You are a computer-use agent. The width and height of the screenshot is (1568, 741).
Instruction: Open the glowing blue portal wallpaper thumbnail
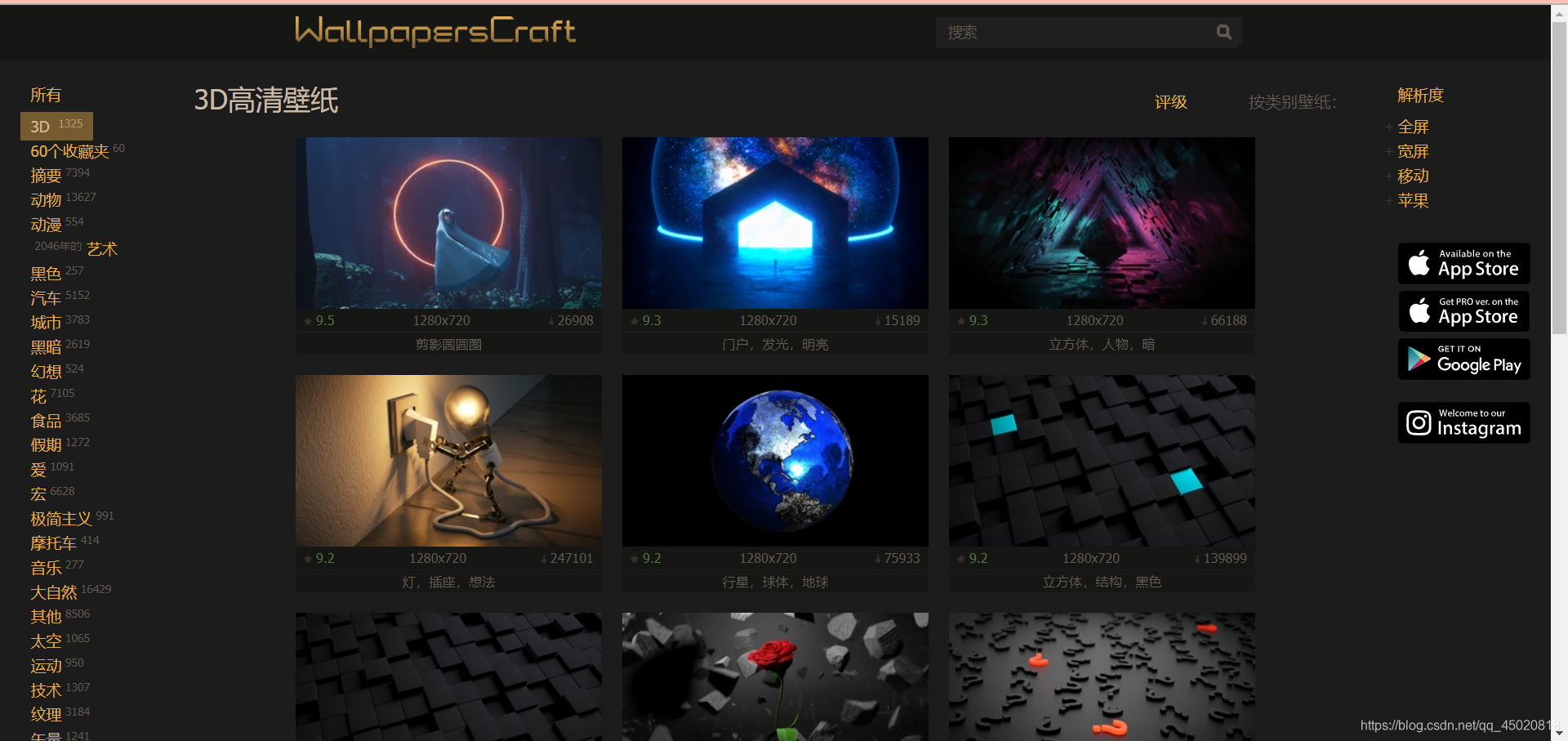(x=775, y=222)
